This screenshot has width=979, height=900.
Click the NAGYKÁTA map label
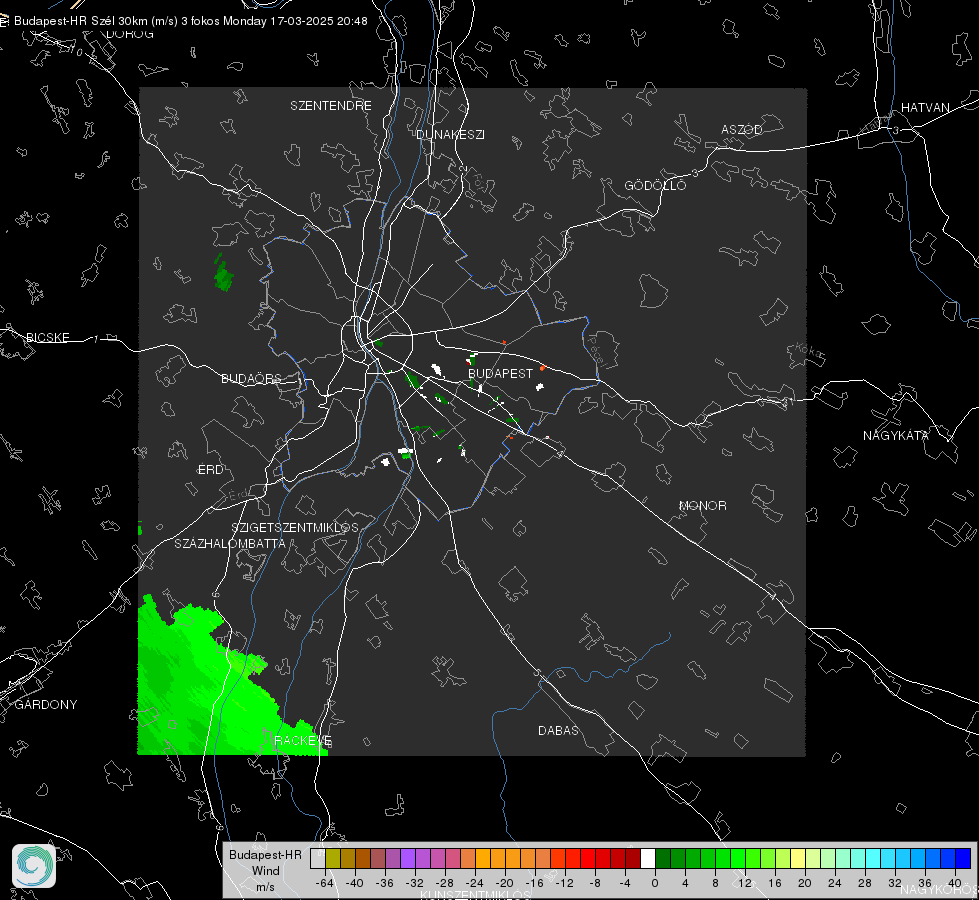[x=896, y=436]
